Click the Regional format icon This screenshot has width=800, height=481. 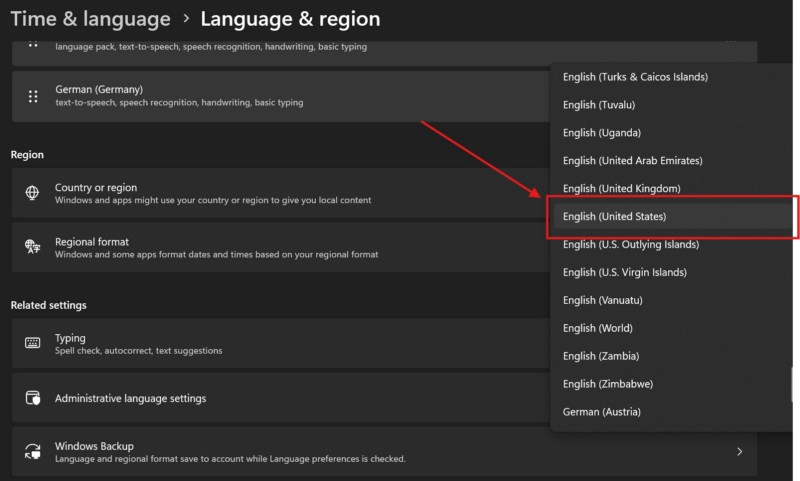click(33, 247)
